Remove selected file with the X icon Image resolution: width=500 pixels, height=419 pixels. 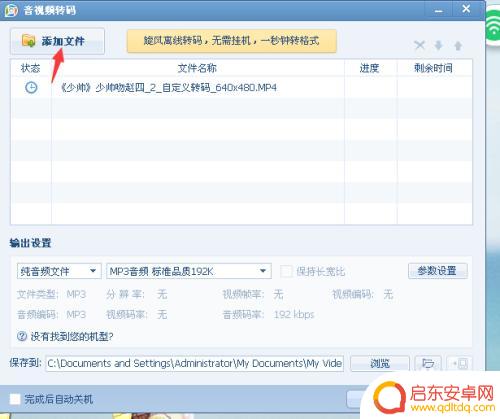click(x=419, y=45)
